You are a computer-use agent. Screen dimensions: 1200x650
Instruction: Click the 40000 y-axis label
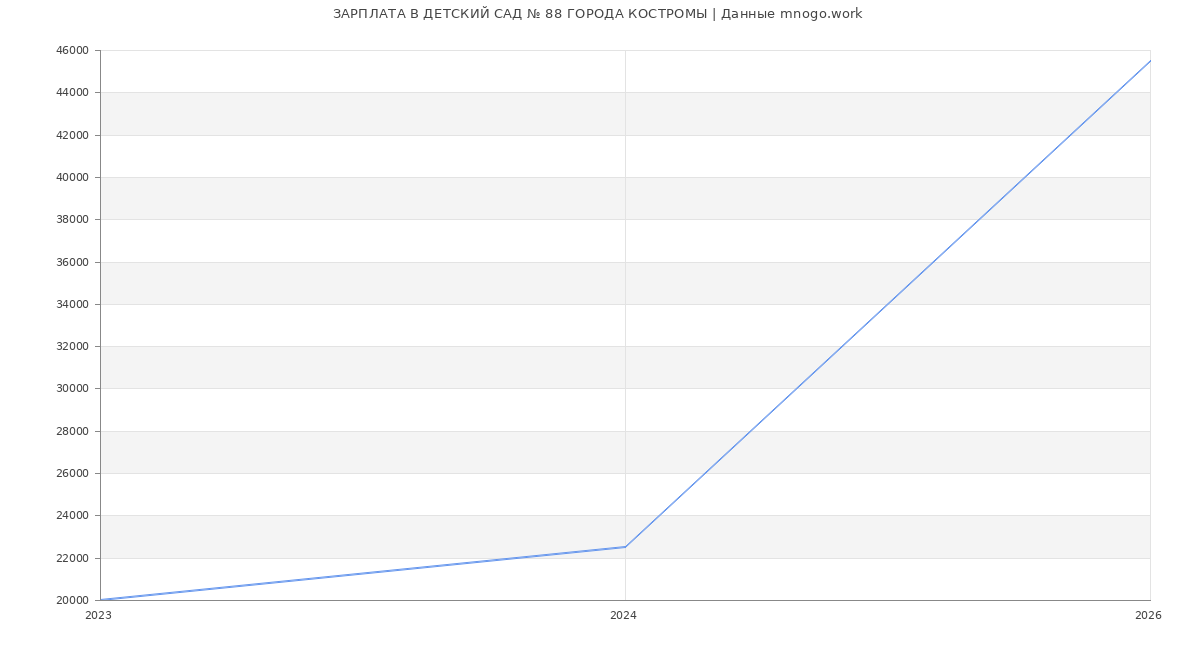tap(74, 178)
